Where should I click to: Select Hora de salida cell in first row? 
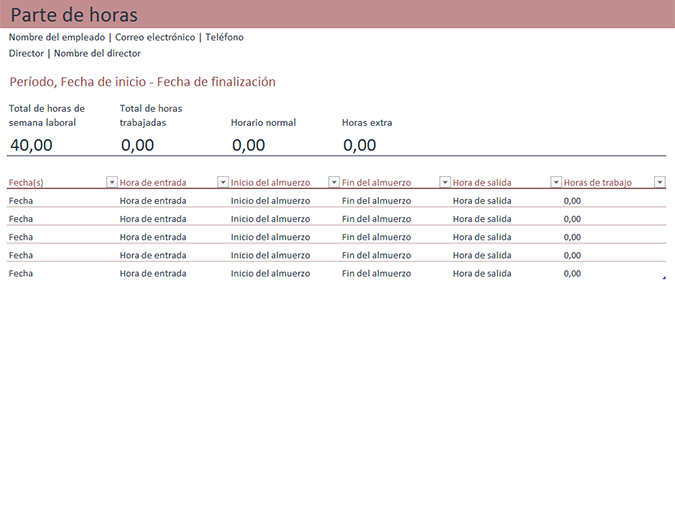click(x=482, y=201)
